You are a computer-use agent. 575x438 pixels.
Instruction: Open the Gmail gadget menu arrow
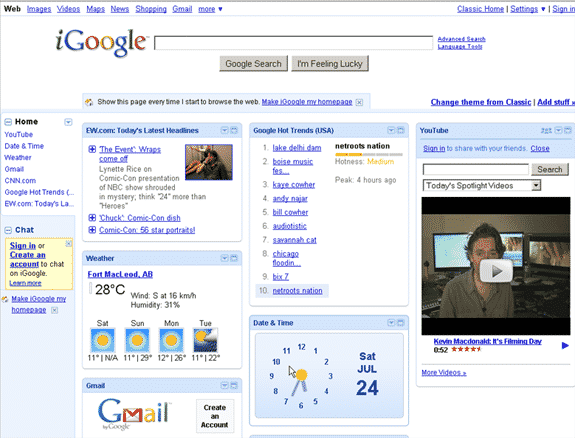[224, 386]
